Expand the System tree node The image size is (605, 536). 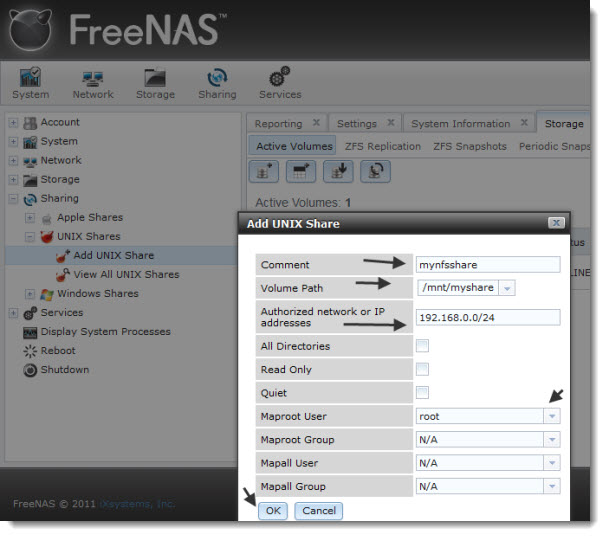[x=13, y=142]
